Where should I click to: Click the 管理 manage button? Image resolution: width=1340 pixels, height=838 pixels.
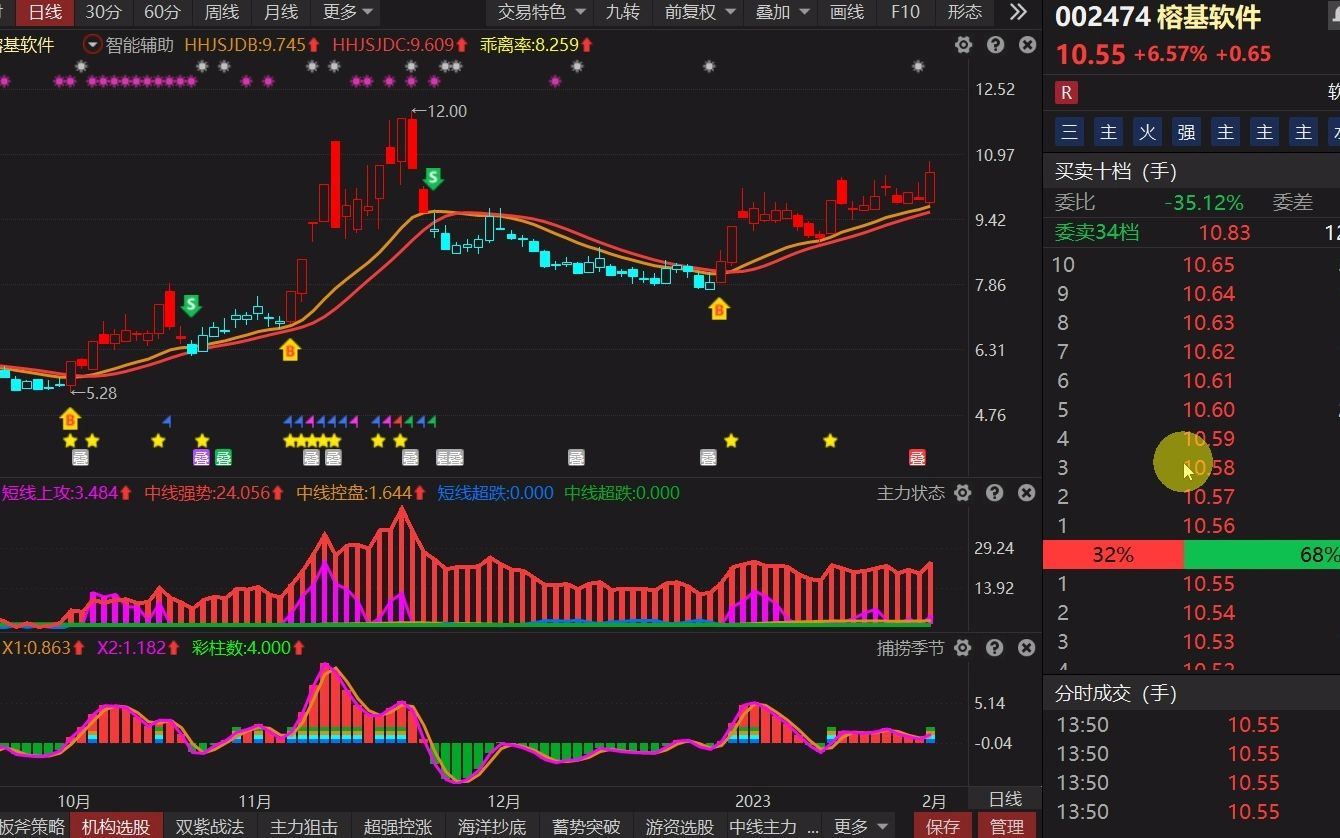click(1006, 827)
